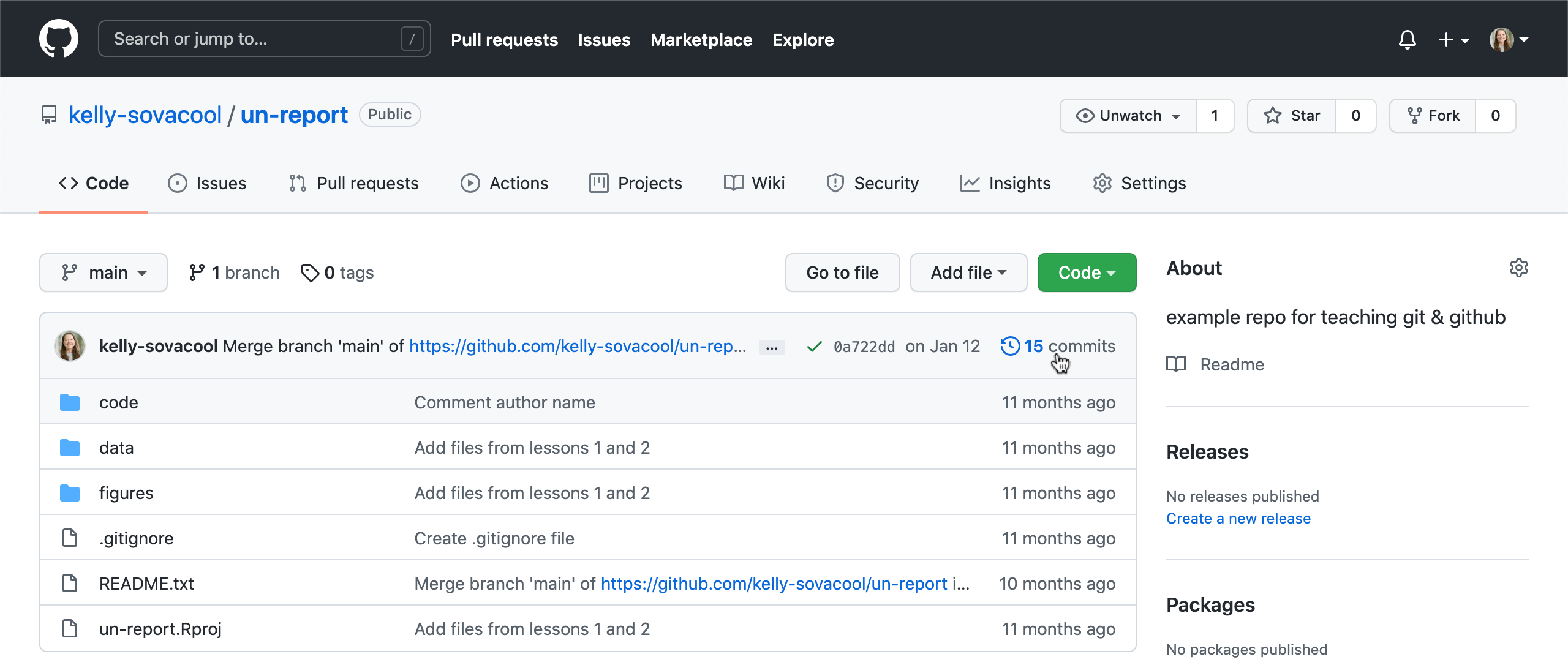Click the Comment author name commit message
The width and height of the screenshot is (1568, 665).
click(505, 402)
